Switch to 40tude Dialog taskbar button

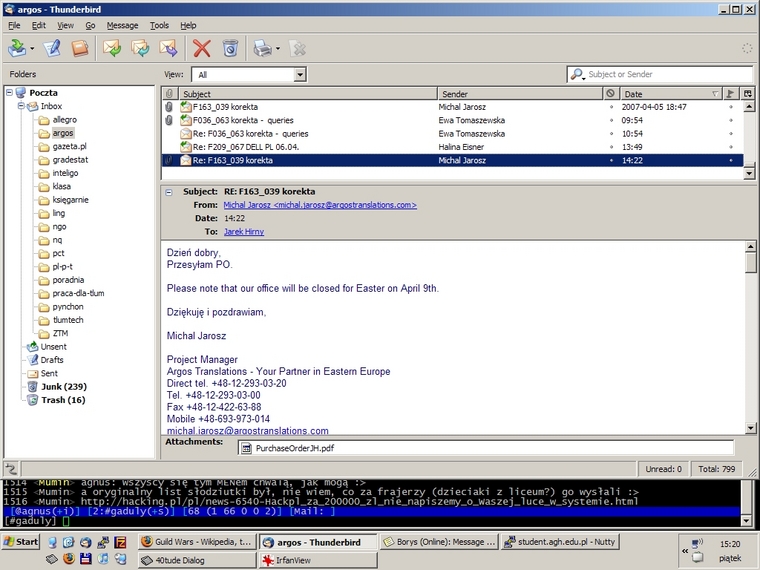tap(197, 560)
